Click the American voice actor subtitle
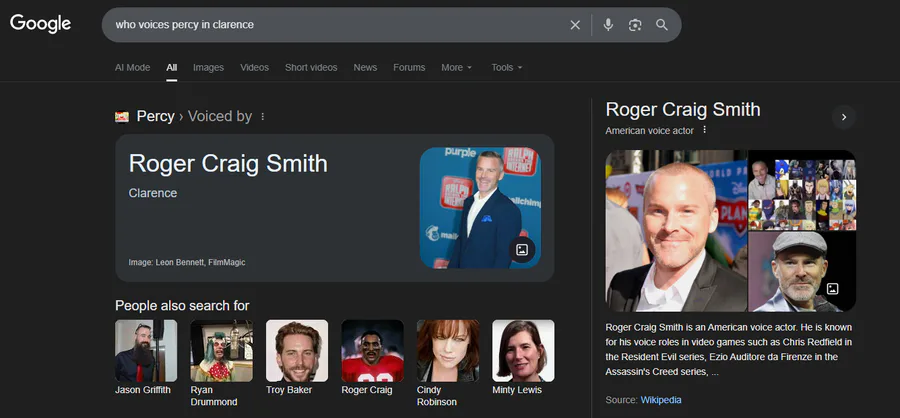Image resolution: width=900 pixels, height=418 pixels. click(x=649, y=130)
